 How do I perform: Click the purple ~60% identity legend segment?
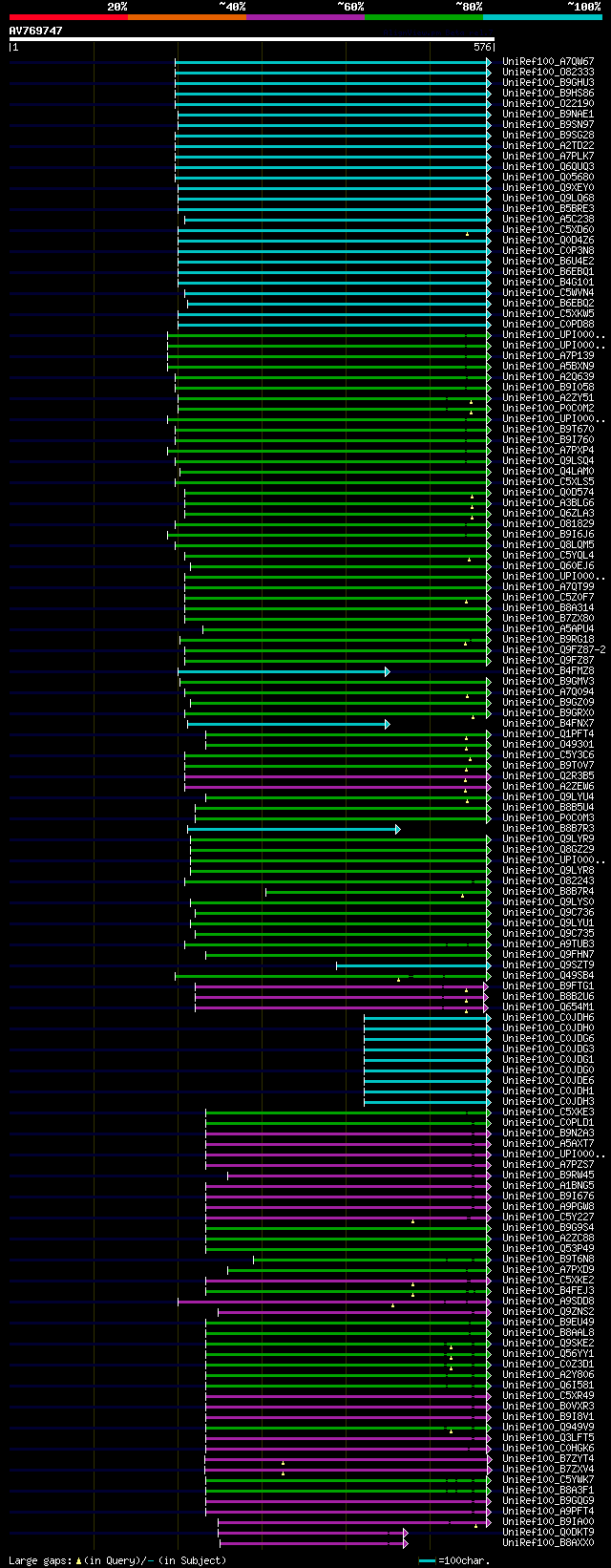305,16
